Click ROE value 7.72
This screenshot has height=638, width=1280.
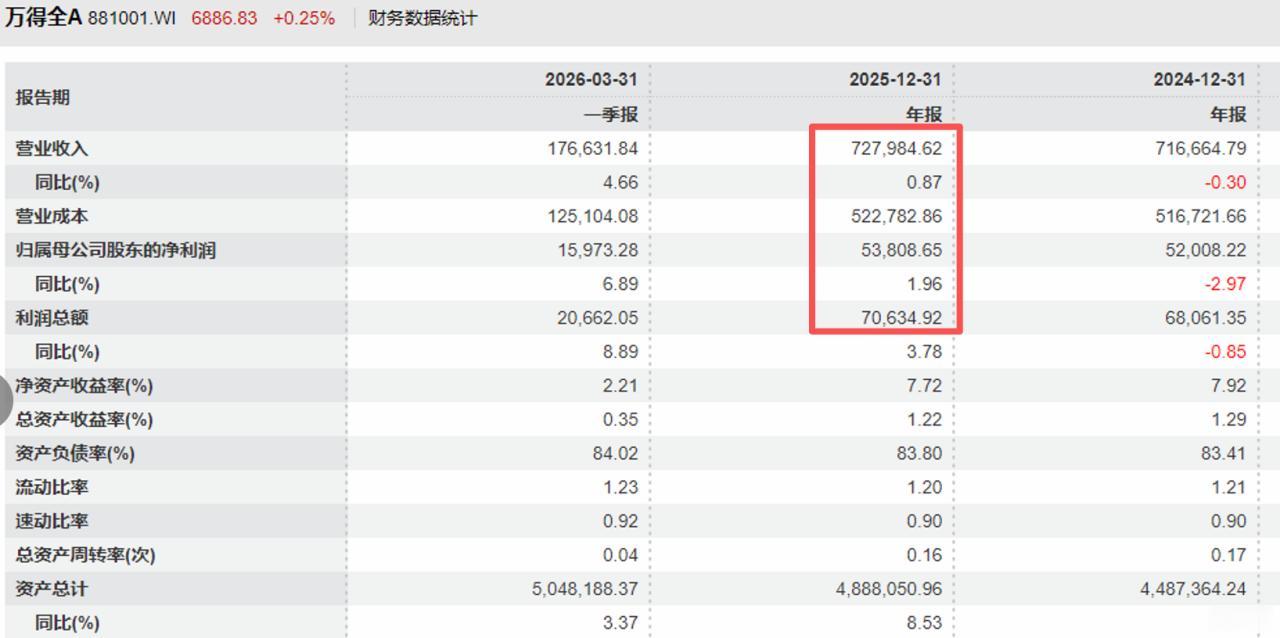coord(925,386)
